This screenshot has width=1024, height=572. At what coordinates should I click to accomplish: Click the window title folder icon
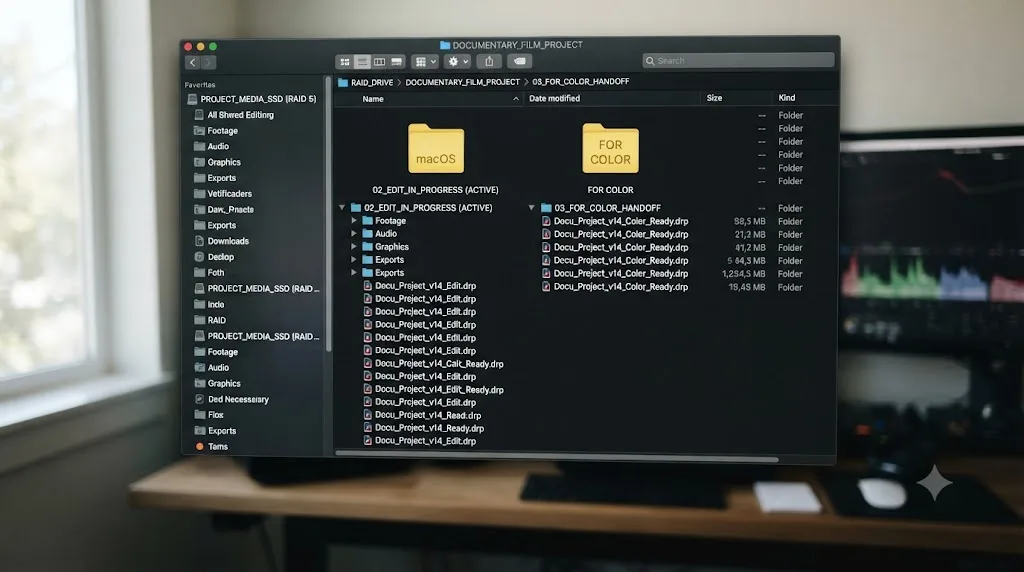tap(445, 45)
